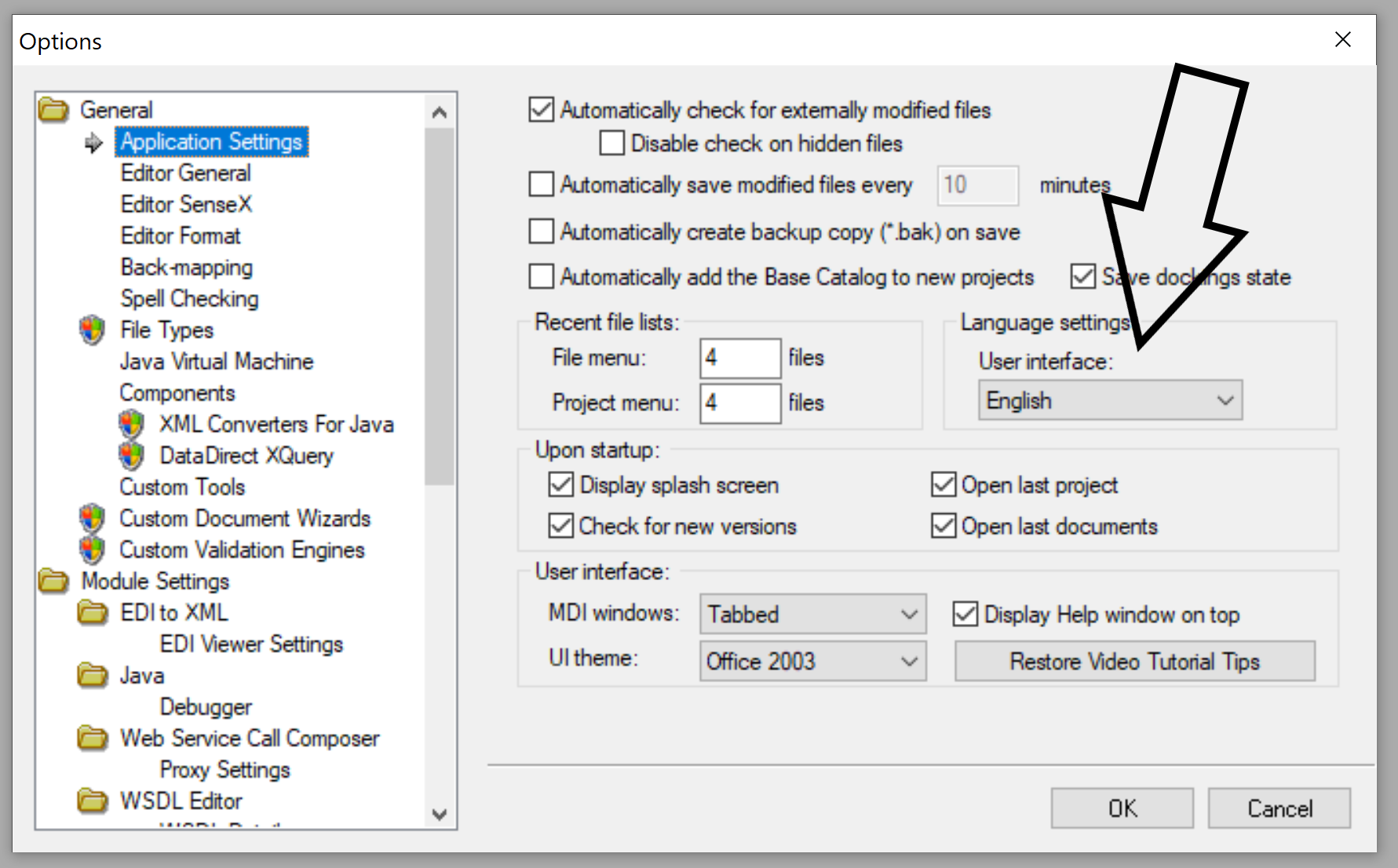This screenshot has height=868, width=1398.
Task: Click the File menu recent files field
Action: pyautogui.click(x=739, y=359)
